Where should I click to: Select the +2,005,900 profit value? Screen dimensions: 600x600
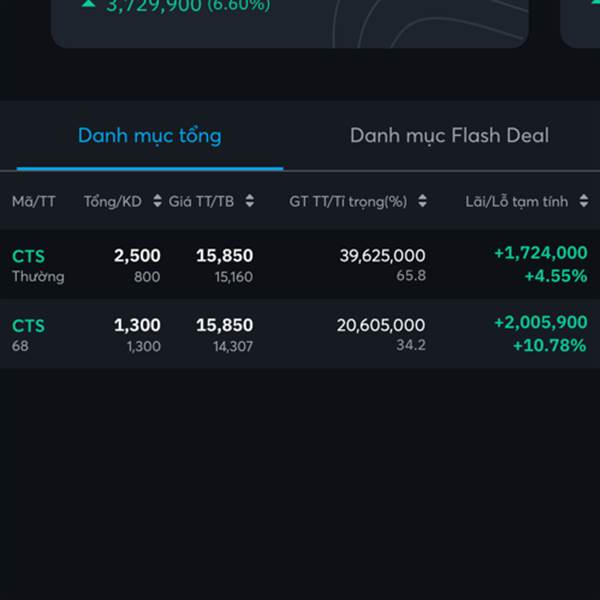point(541,322)
